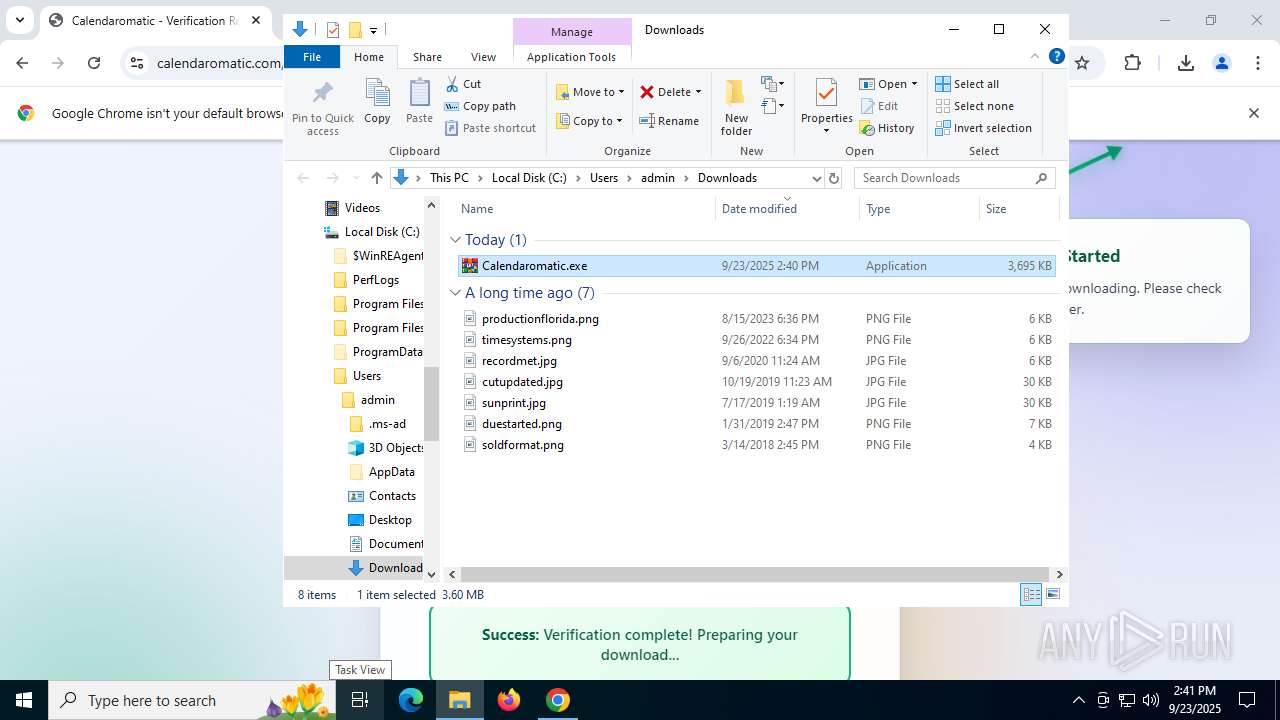Open Firefox from taskbar

(x=509, y=700)
